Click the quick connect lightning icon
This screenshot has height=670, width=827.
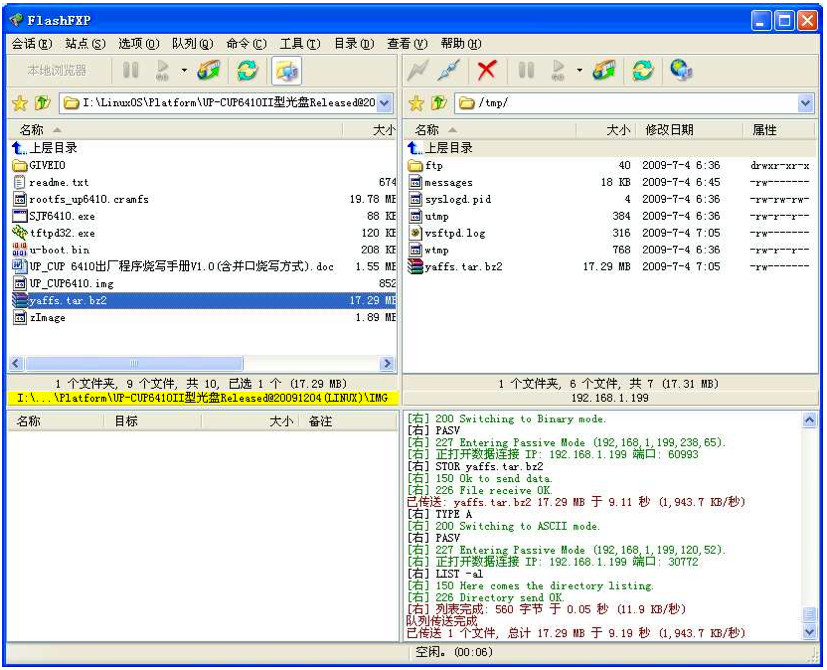417,70
